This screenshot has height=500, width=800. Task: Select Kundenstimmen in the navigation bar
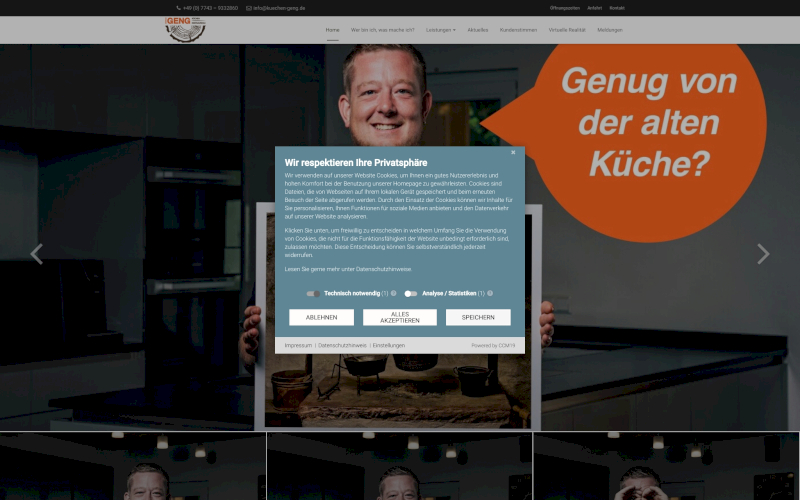(x=518, y=30)
